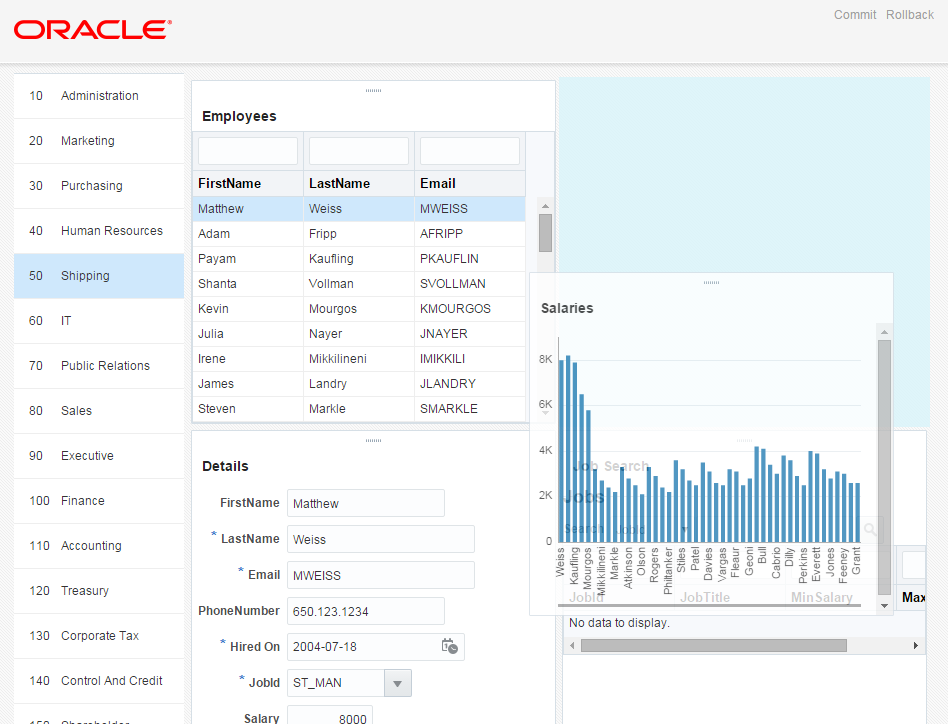Select the Treasury department
This screenshot has height=724, width=948.
coord(99,591)
